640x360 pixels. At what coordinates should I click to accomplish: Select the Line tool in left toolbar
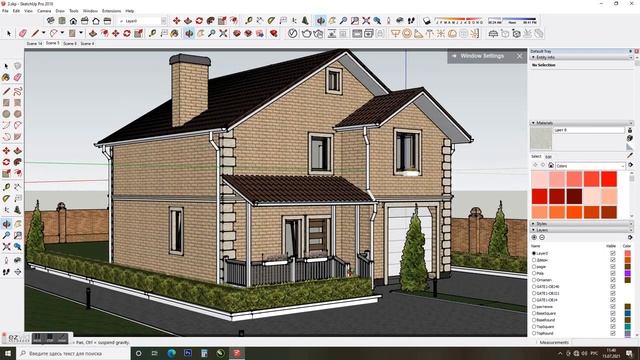point(6,91)
